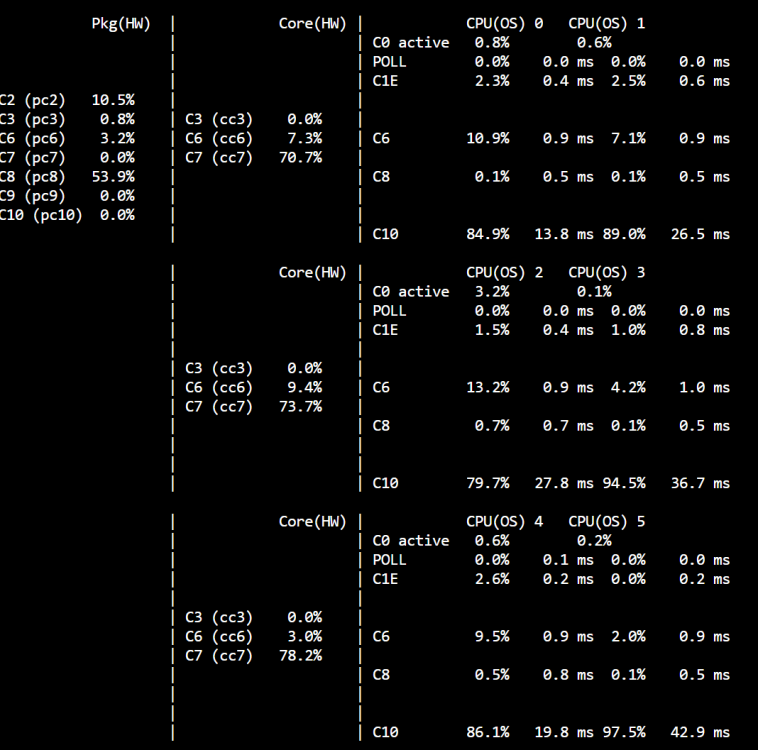Click CPU 4 C6 residency 9.5%
Screen dimensions: 758x750
pyautogui.click(x=492, y=636)
